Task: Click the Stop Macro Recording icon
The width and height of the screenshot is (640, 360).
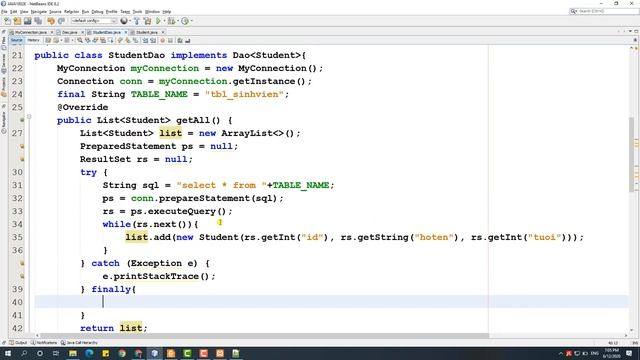Action: click(170, 40)
